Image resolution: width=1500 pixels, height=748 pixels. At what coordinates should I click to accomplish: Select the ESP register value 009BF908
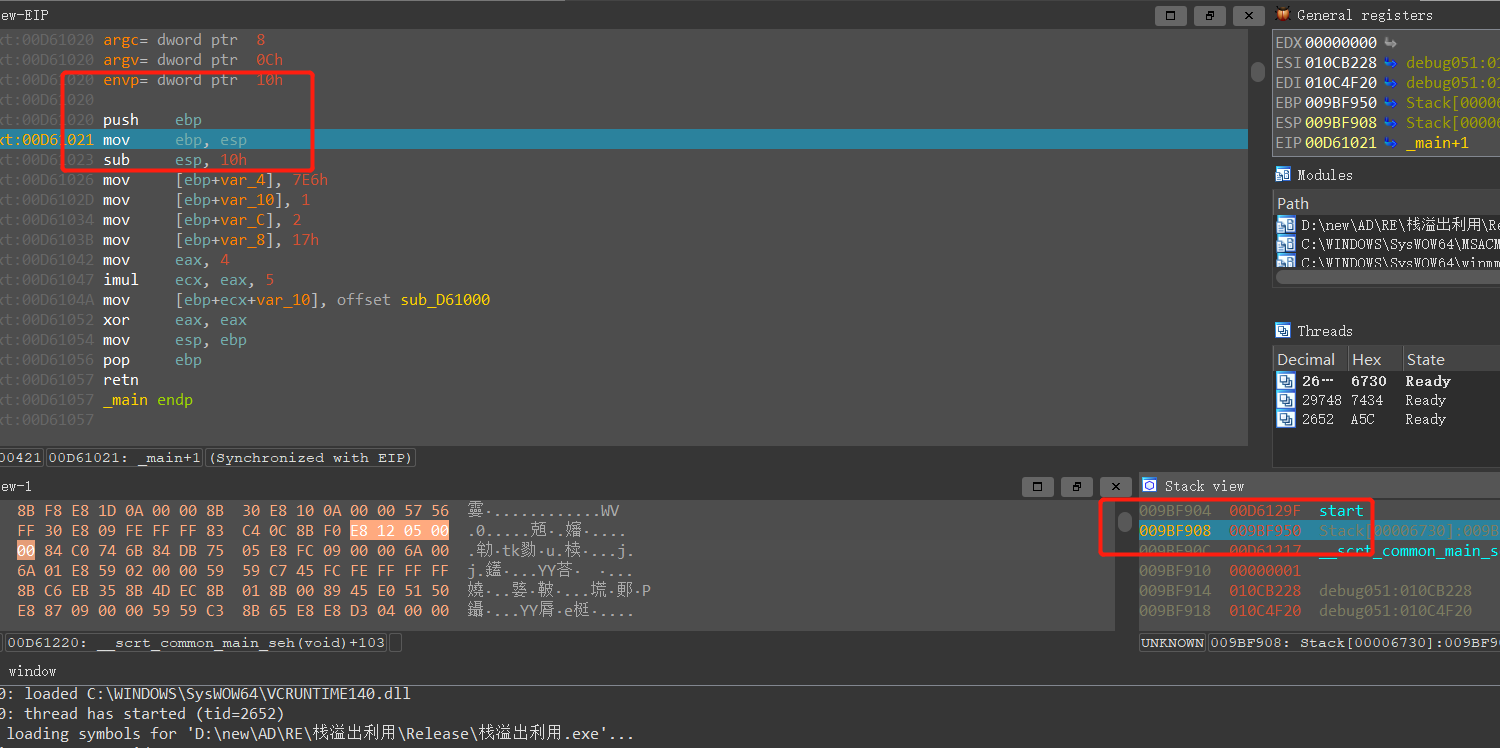[x=1341, y=123]
